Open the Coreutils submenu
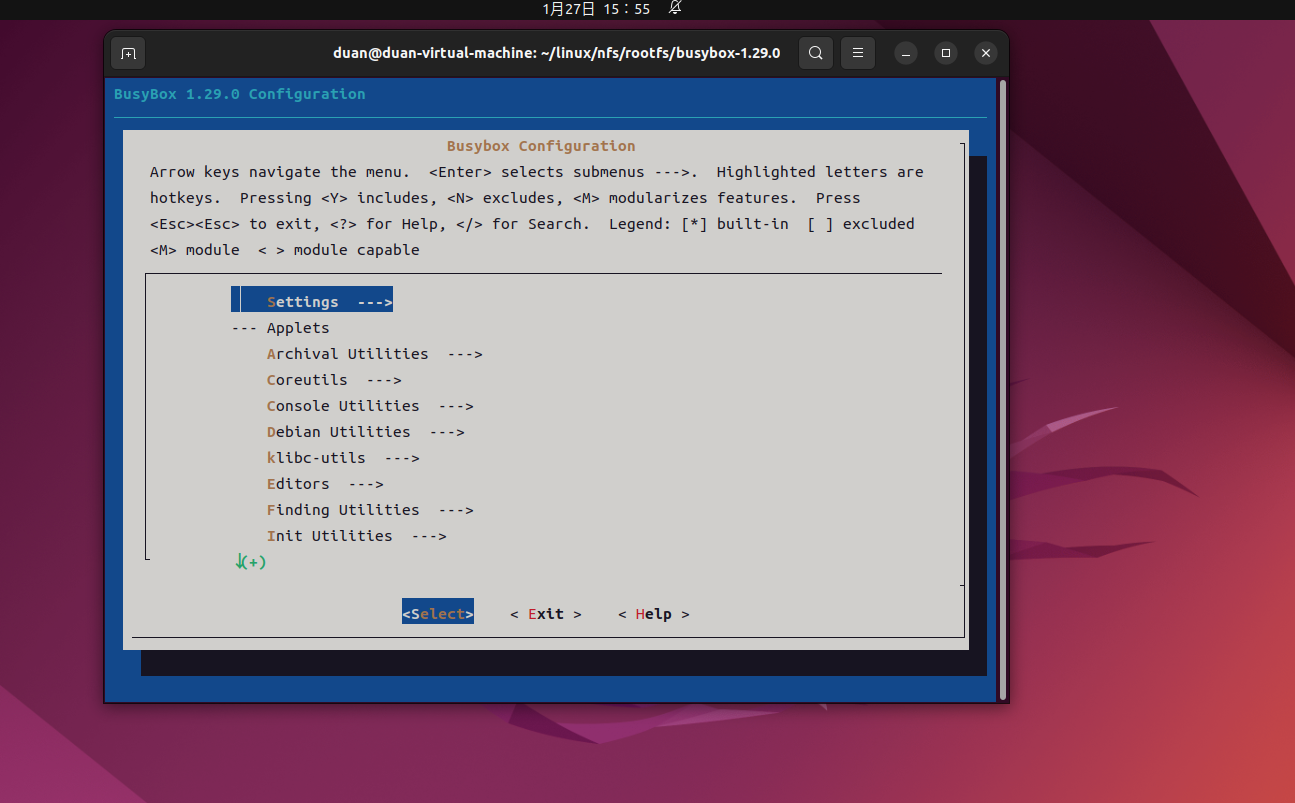The height and width of the screenshot is (803, 1295). (x=307, y=379)
